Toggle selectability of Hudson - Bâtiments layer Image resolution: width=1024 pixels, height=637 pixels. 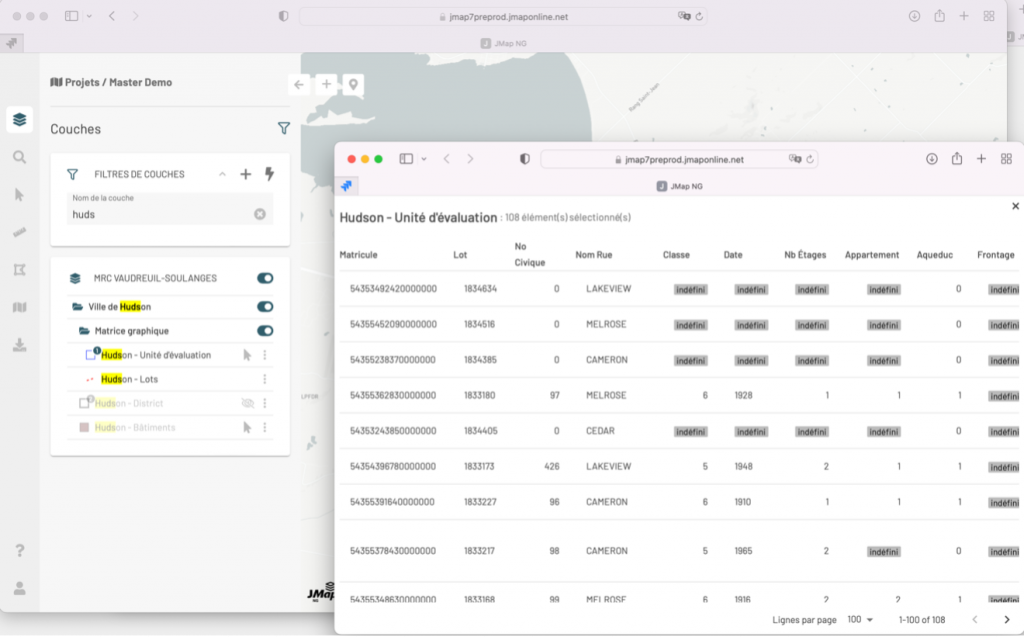247,427
